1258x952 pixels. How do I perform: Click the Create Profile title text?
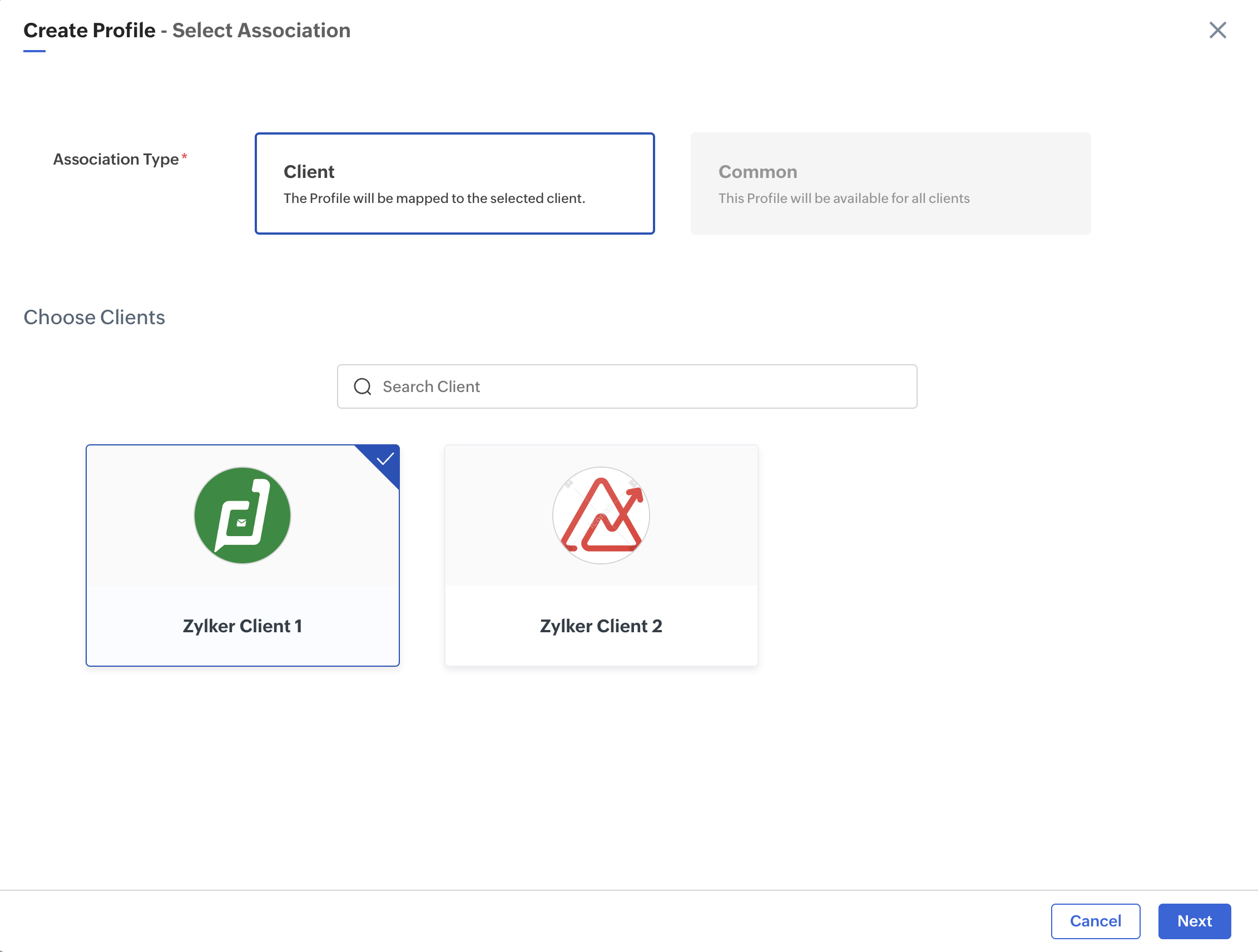click(x=90, y=30)
